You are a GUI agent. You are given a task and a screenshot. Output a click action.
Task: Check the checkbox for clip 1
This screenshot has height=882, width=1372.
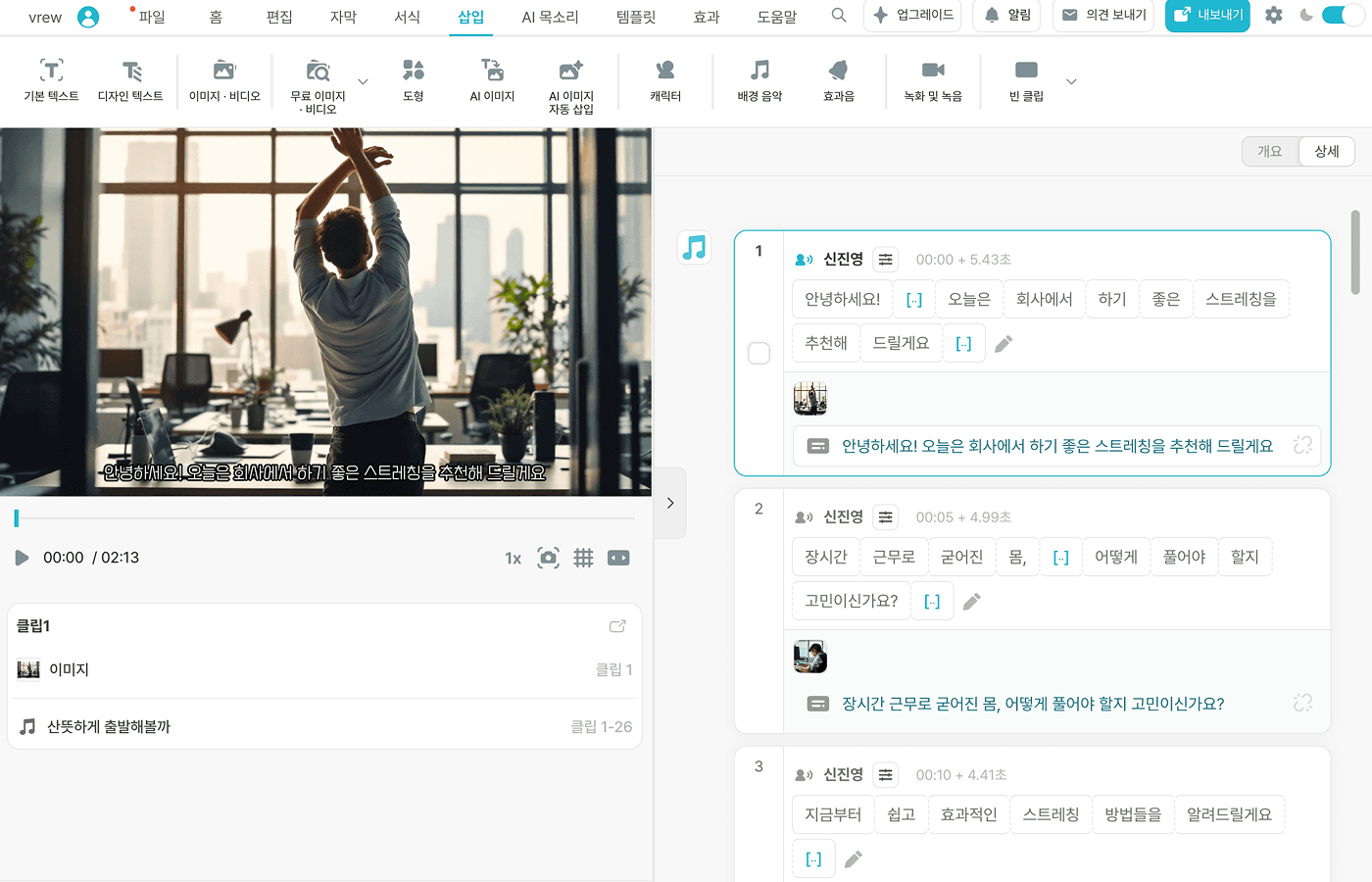pyautogui.click(x=759, y=353)
